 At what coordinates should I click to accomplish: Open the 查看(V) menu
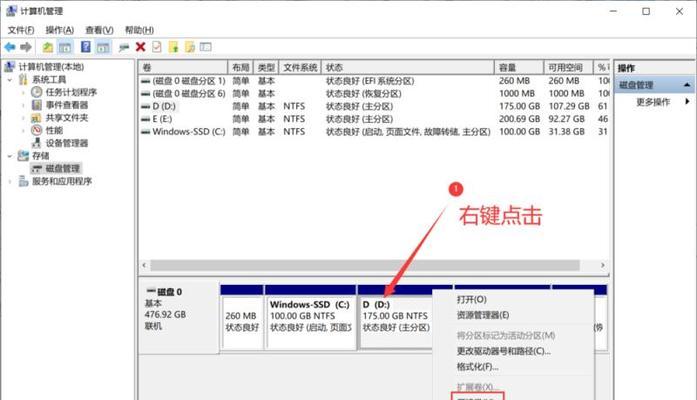pos(99,30)
